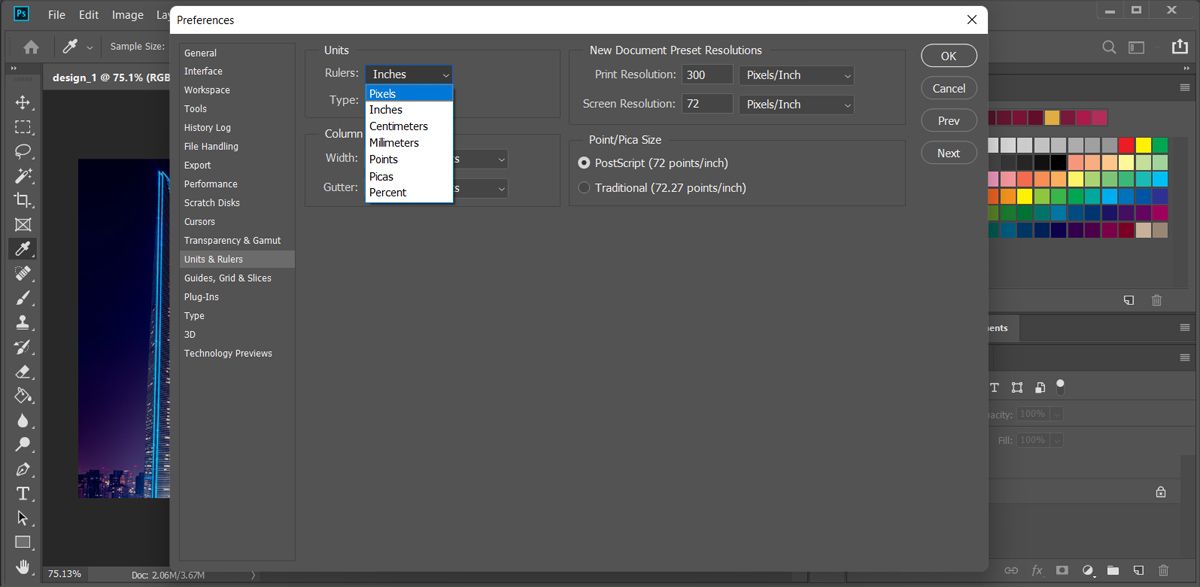Select the Traditional points-per-inch radio button
Image resolution: width=1200 pixels, height=587 pixels.
pyautogui.click(x=583, y=187)
